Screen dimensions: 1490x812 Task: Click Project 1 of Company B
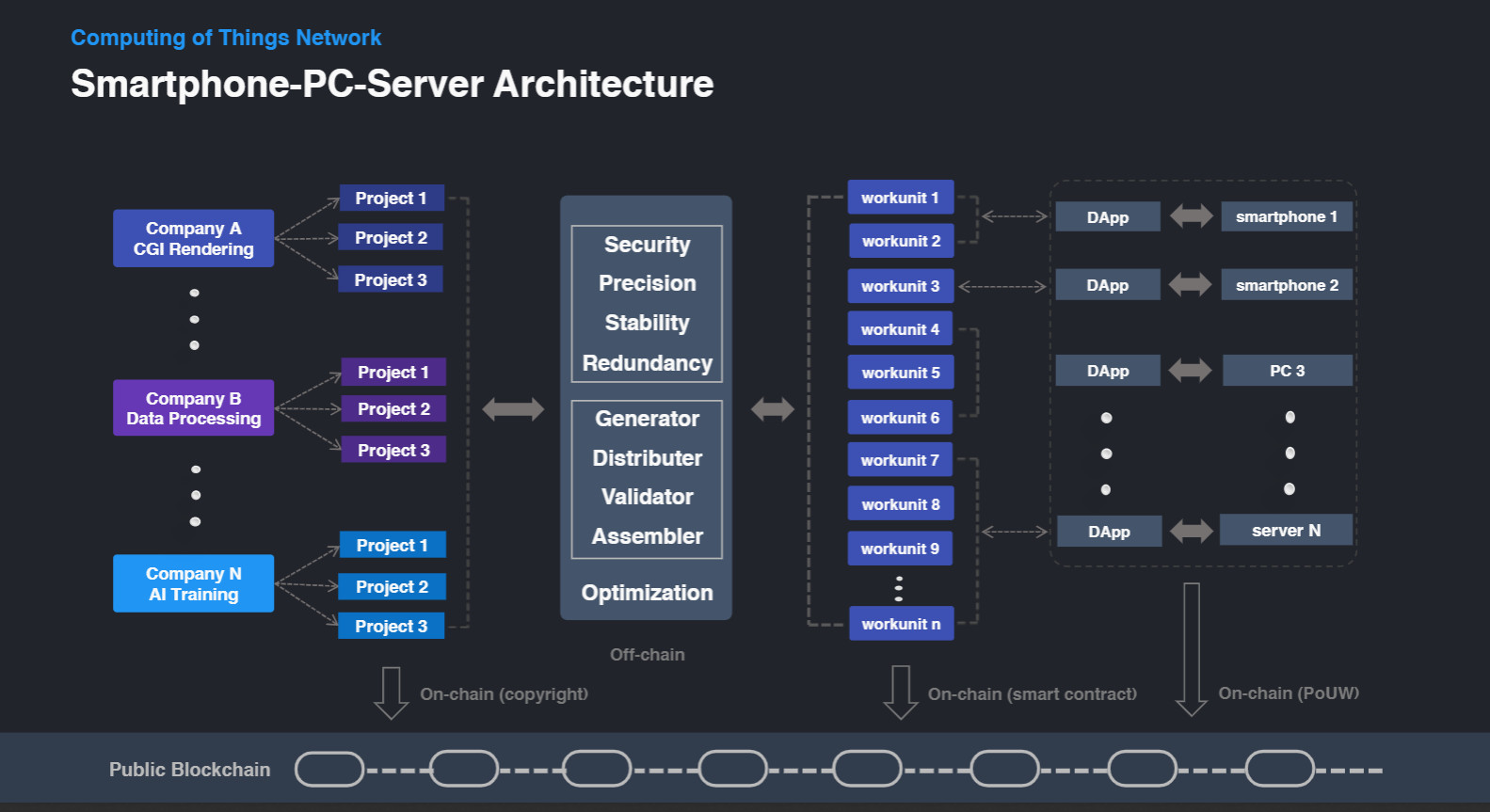tap(393, 372)
